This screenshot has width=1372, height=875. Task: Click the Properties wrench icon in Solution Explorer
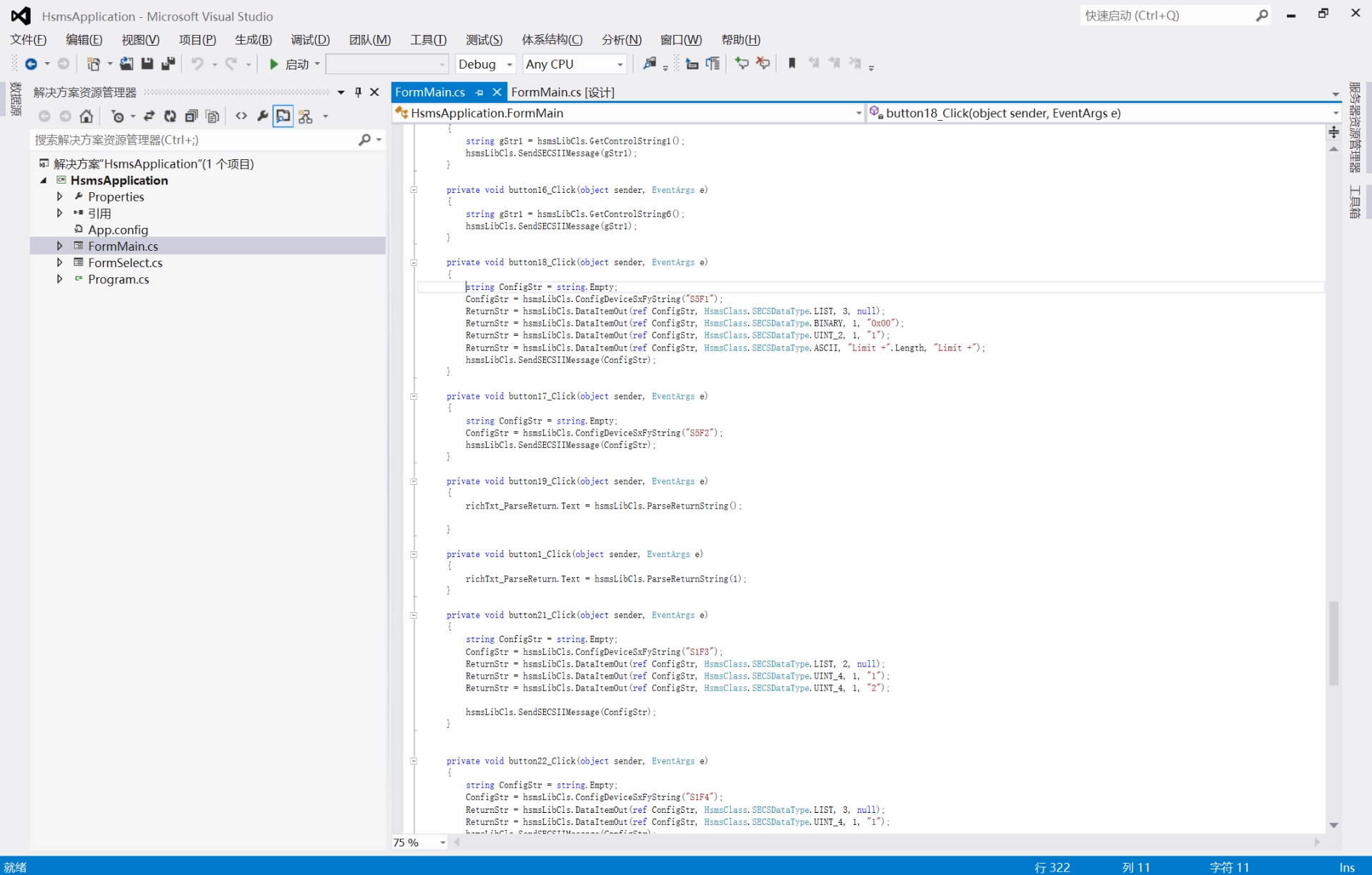click(262, 116)
